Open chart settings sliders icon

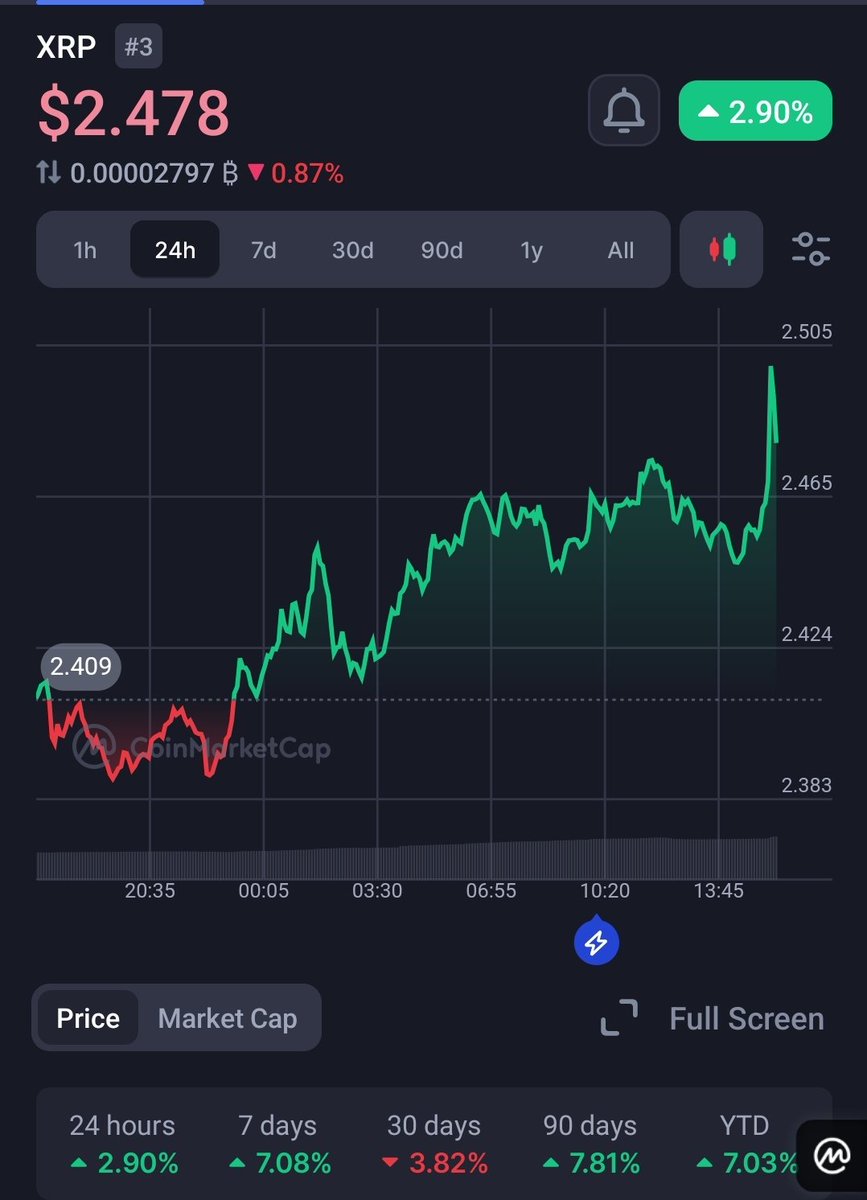(x=810, y=249)
